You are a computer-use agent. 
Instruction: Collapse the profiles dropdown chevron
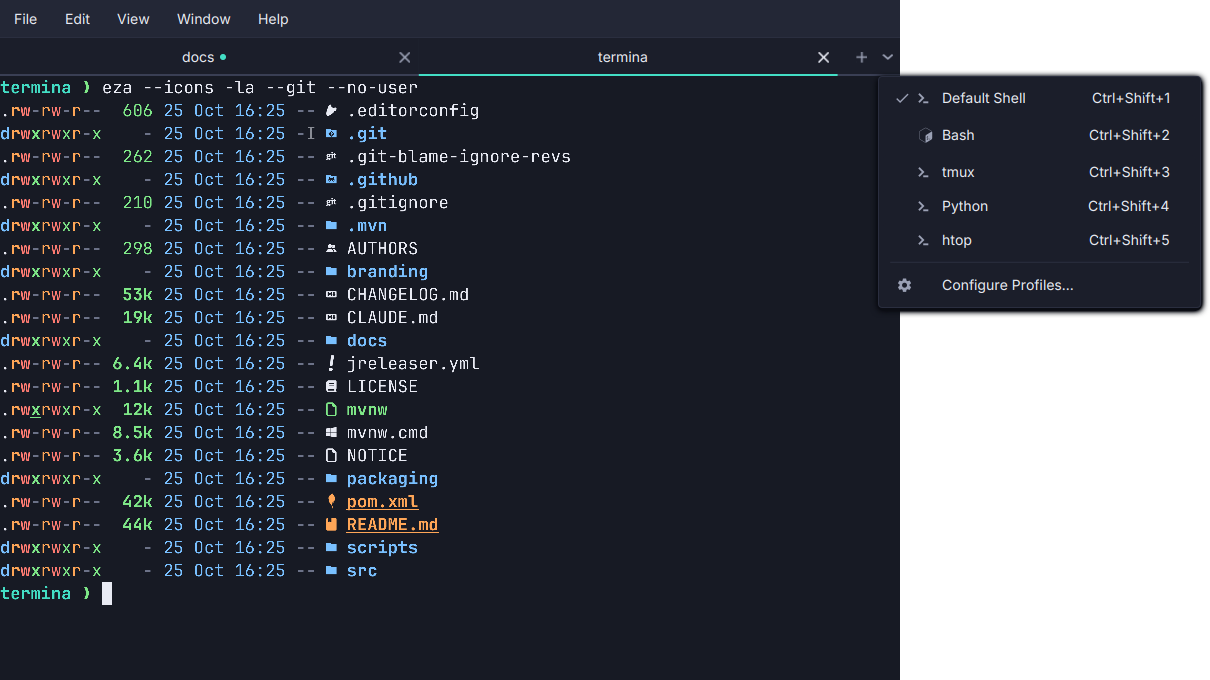888,57
